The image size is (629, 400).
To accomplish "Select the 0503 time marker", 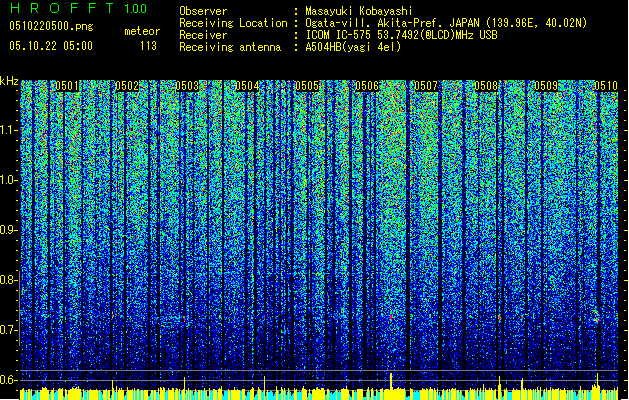I will (x=187, y=86).
